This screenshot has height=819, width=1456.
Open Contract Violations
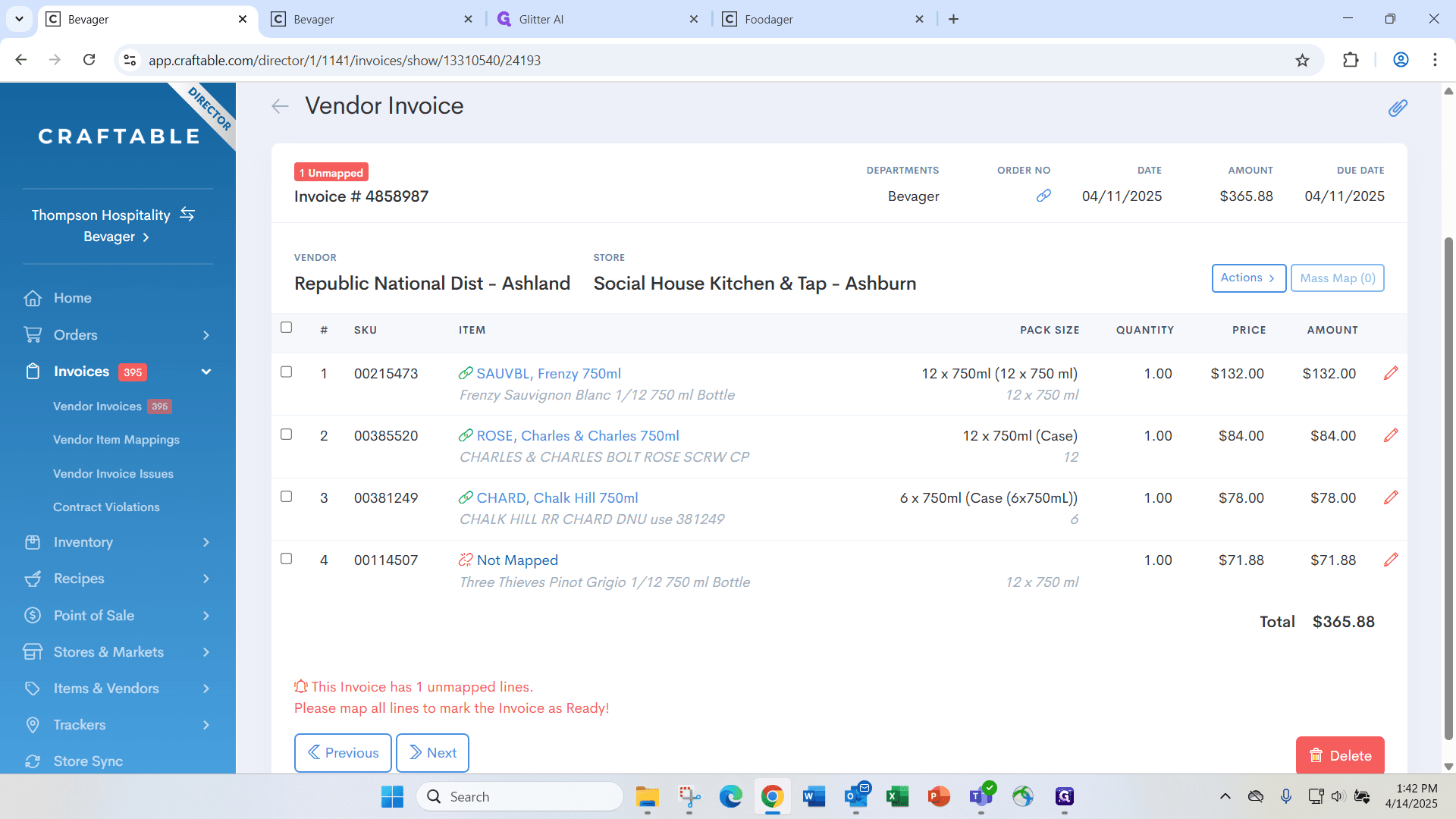106,507
